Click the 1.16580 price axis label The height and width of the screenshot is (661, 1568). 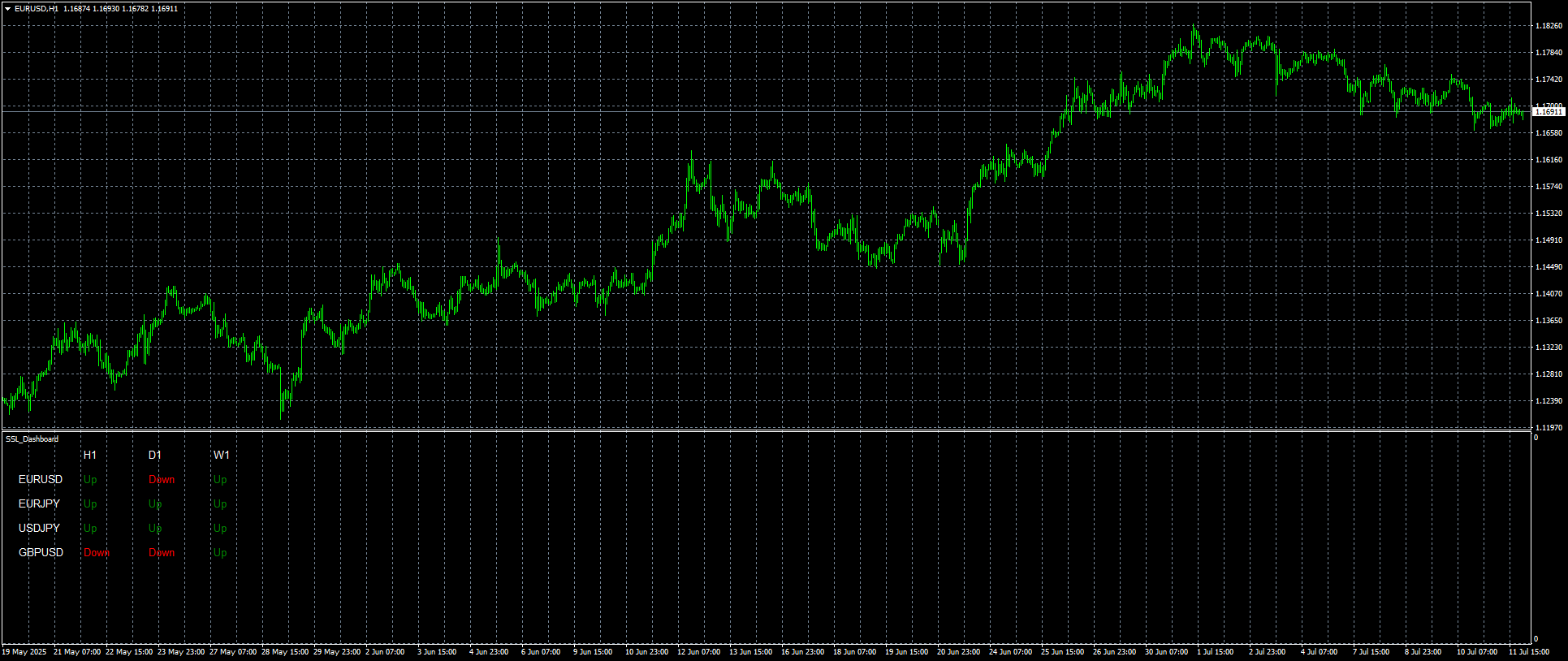point(1549,133)
